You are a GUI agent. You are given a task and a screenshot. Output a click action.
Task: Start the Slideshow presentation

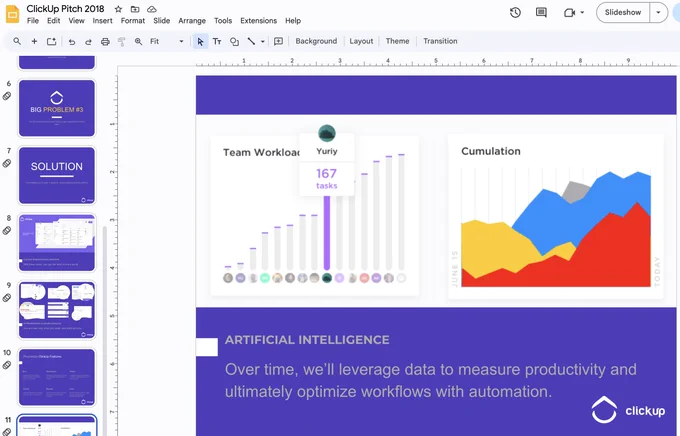point(623,13)
